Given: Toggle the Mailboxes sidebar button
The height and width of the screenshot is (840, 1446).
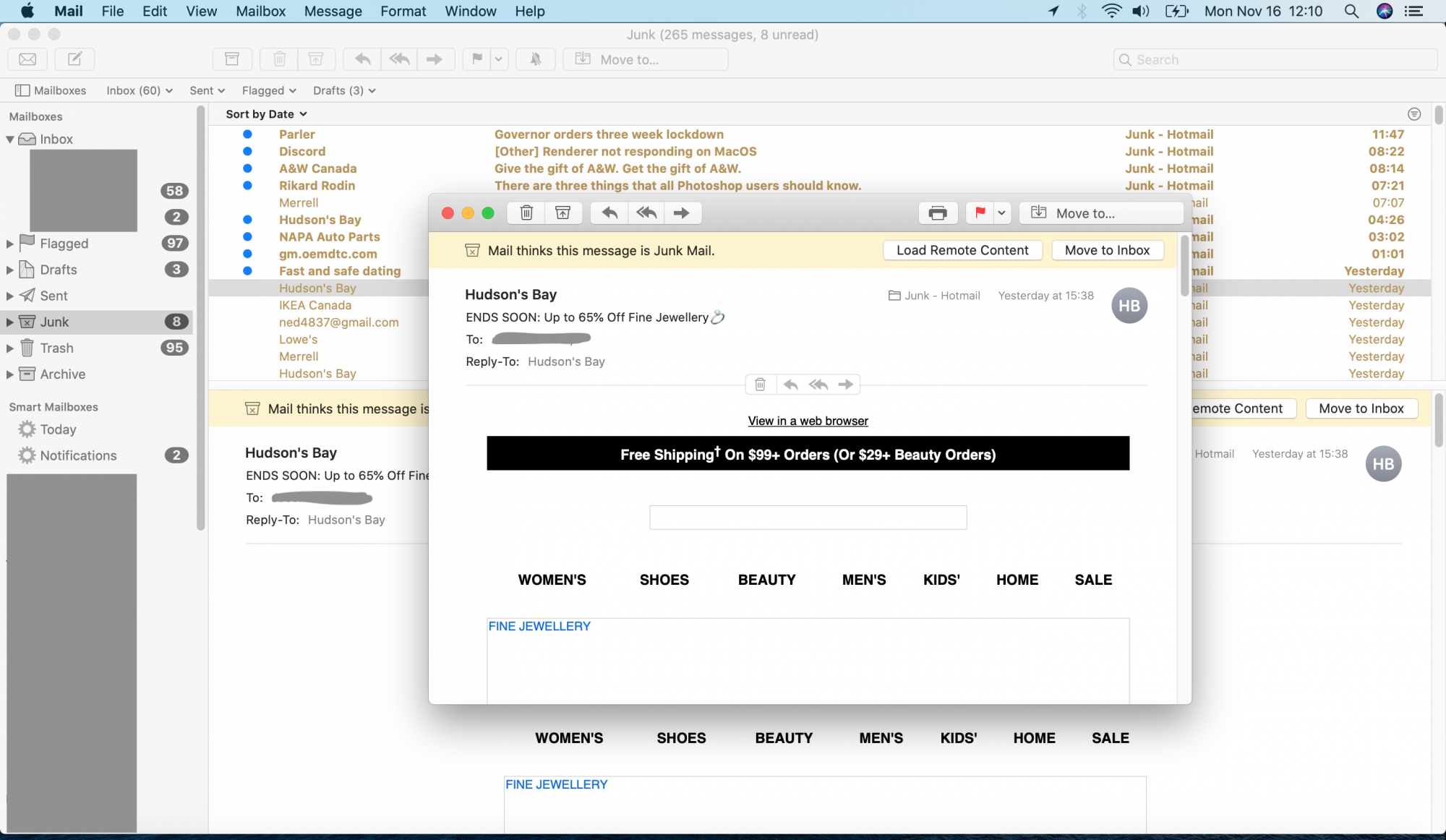Looking at the screenshot, I should click(51, 90).
